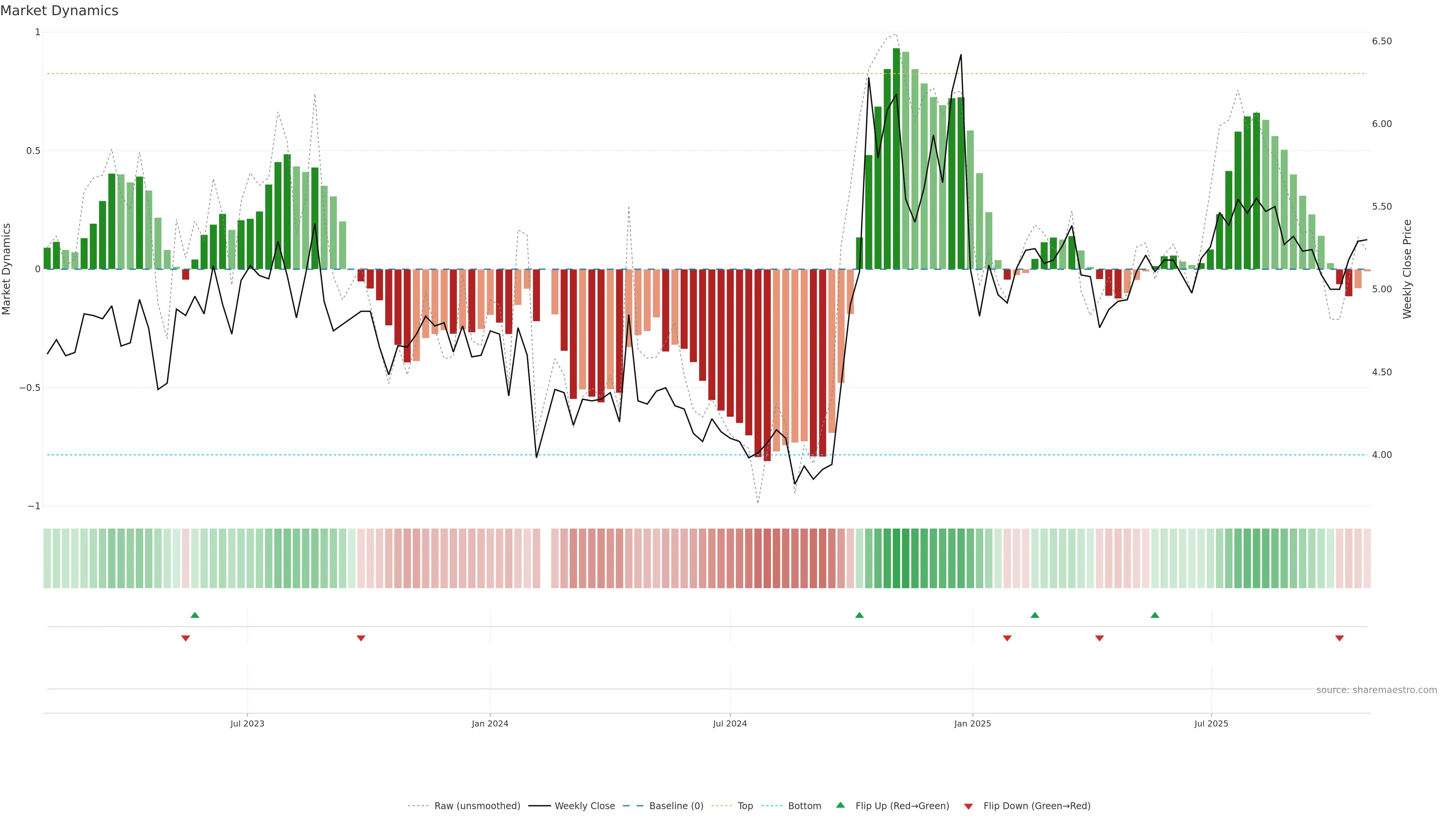Toggle the Weekly Close legend series

pyautogui.click(x=584, y=806)
